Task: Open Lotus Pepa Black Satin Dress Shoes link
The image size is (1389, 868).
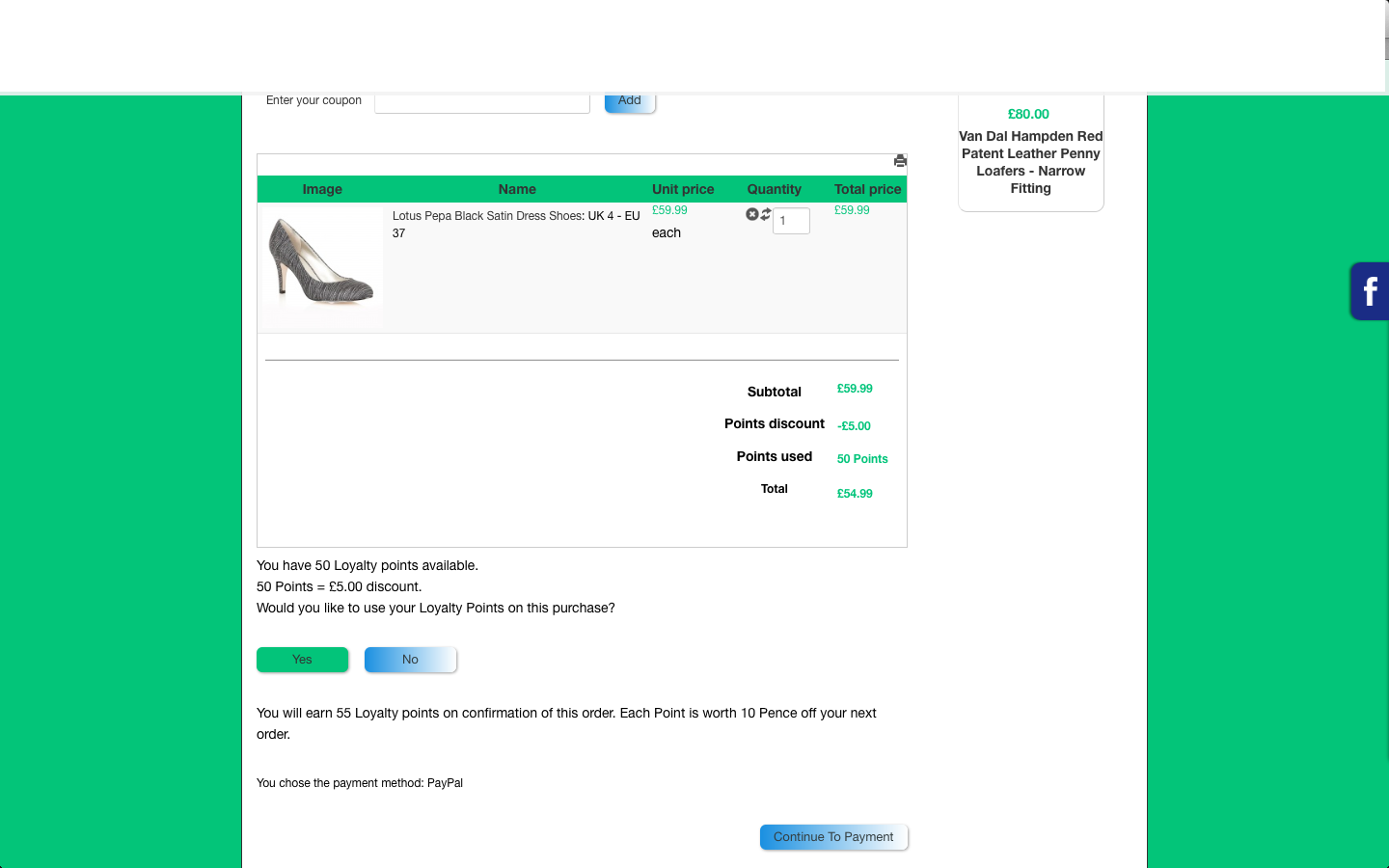Action: pos(488,216)
